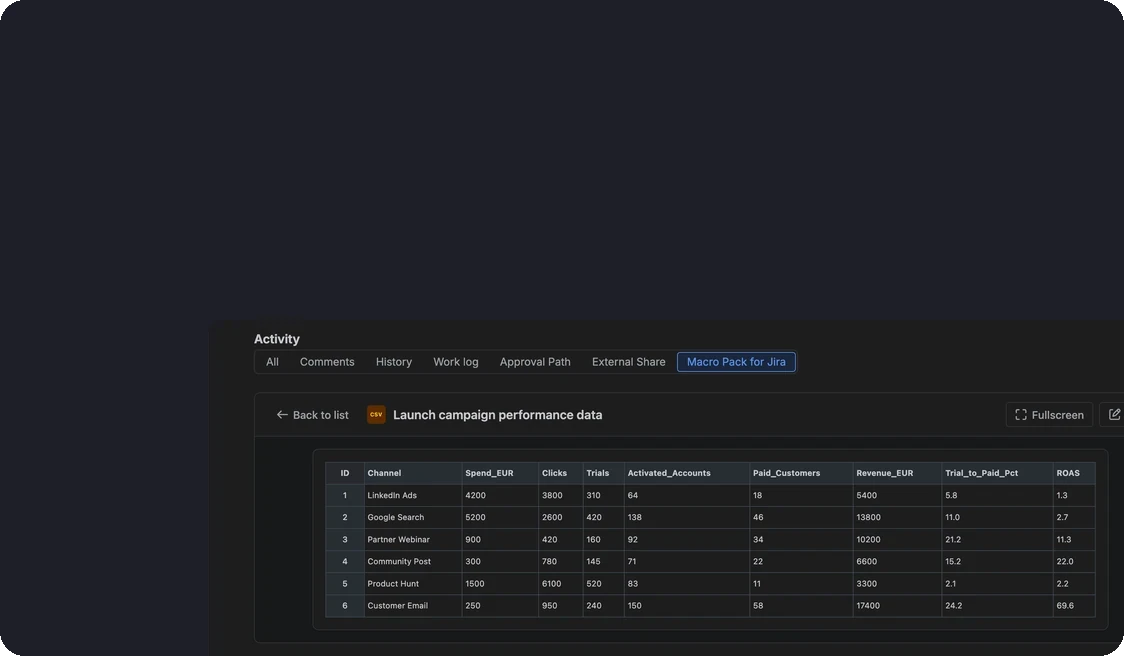
Task: Select the Work log tab
Action: 456,362
